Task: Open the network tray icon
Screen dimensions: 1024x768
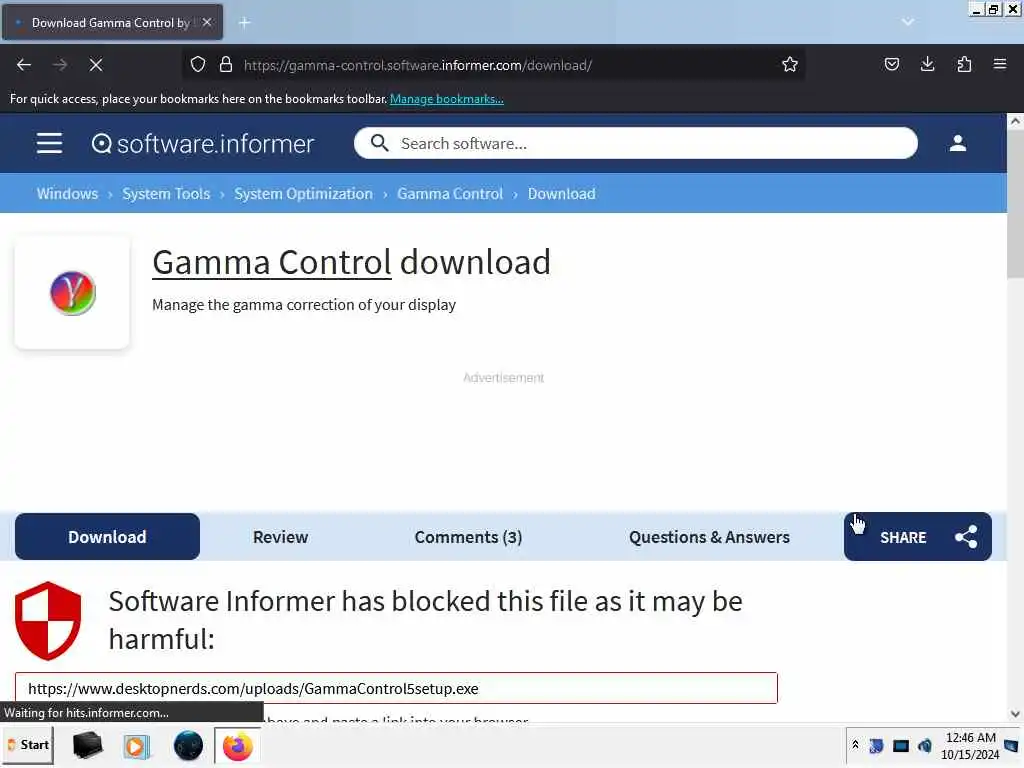Action: click(901, 746)
